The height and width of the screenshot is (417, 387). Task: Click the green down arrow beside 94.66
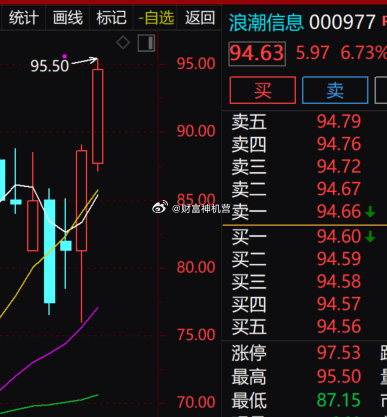tap(370, 212)
